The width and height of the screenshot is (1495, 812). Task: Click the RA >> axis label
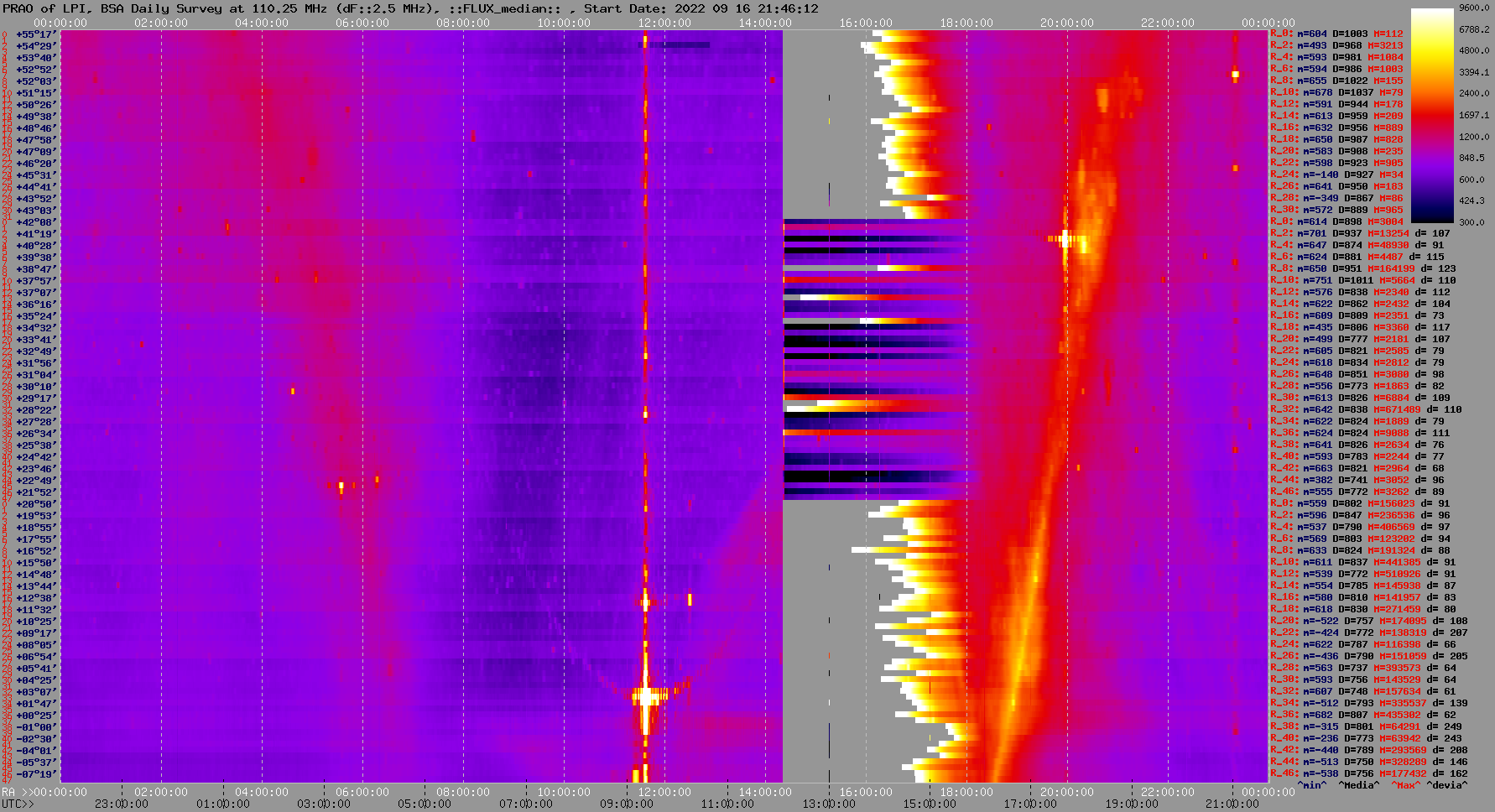point(18,792)
